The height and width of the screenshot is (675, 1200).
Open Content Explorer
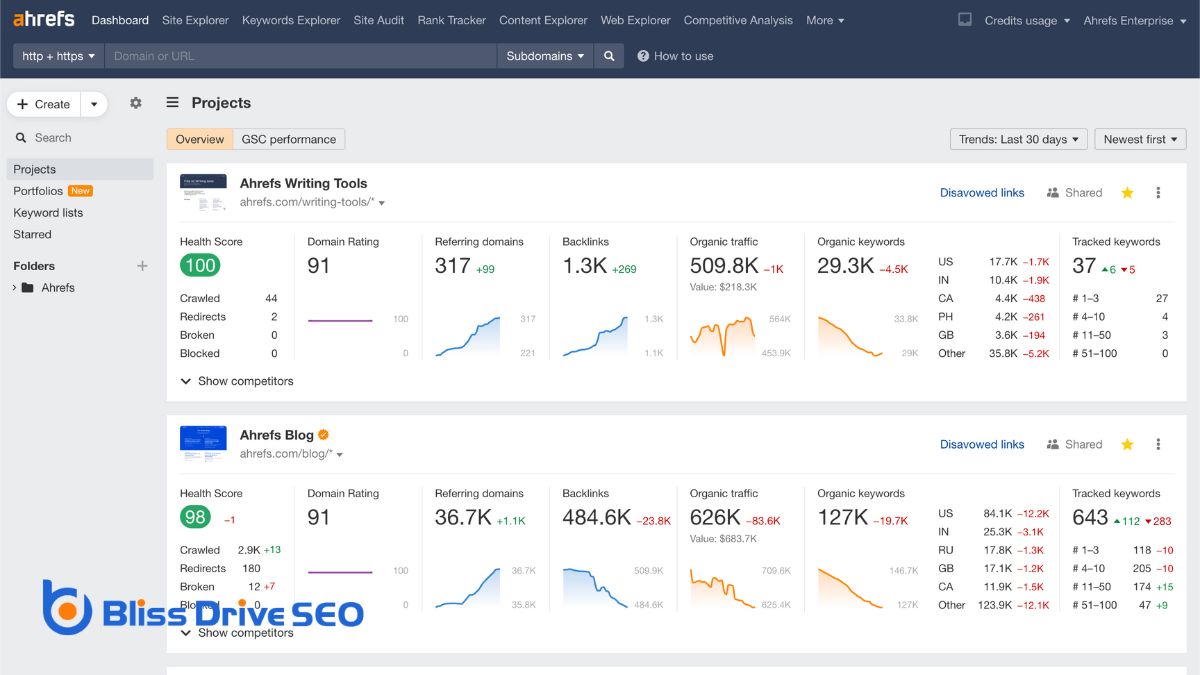[543, 20]
